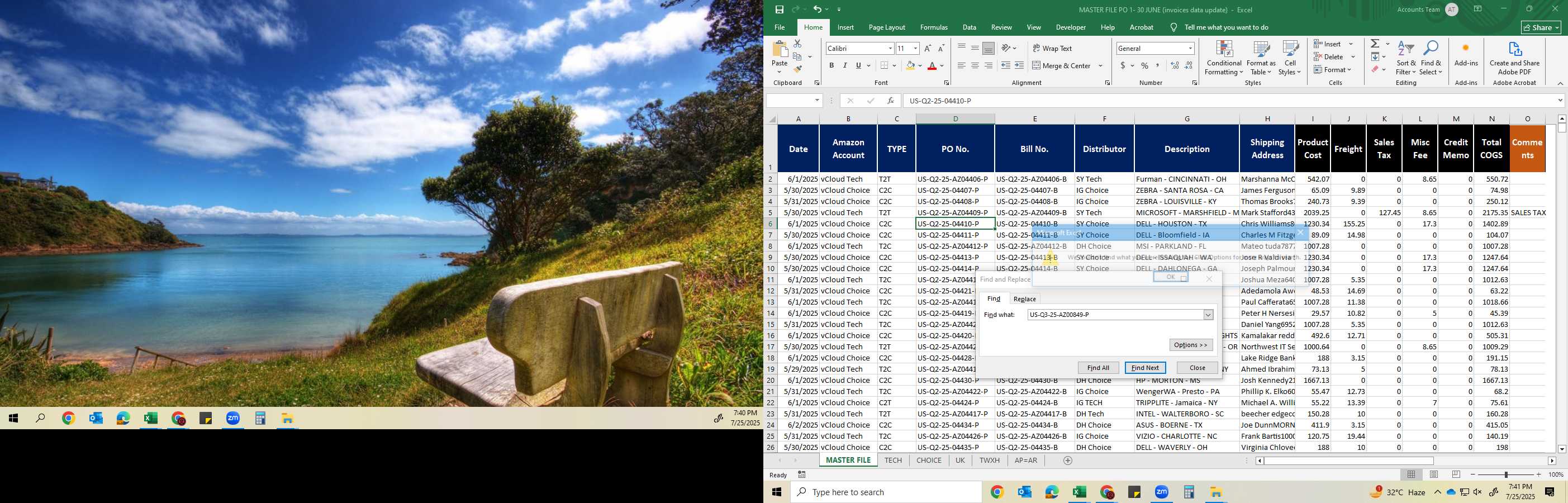Toggle Center horizontal alignment
This screenshot has width=1568, height=503.
click(x=975, y=66)
